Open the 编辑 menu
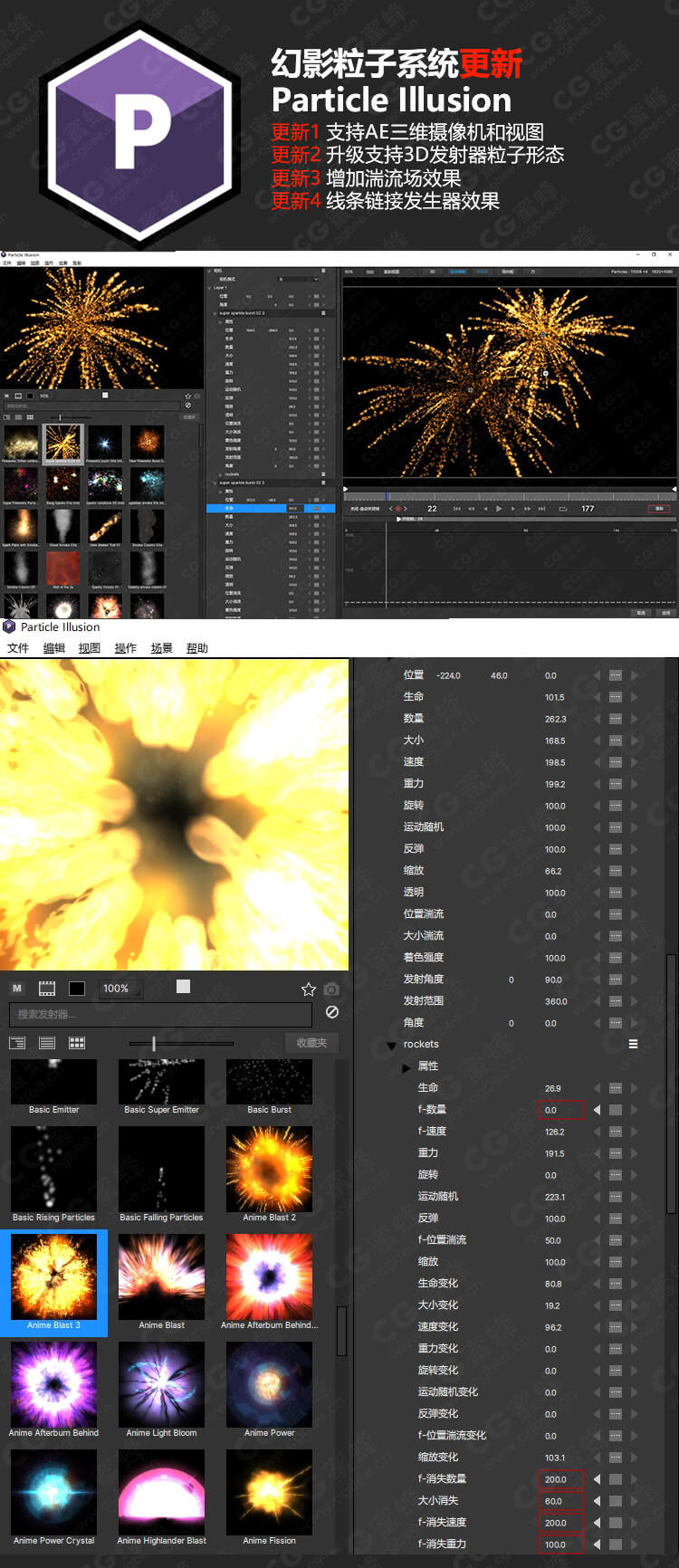679x1568 pixels. pyautogui.click(x=54, y=648)
